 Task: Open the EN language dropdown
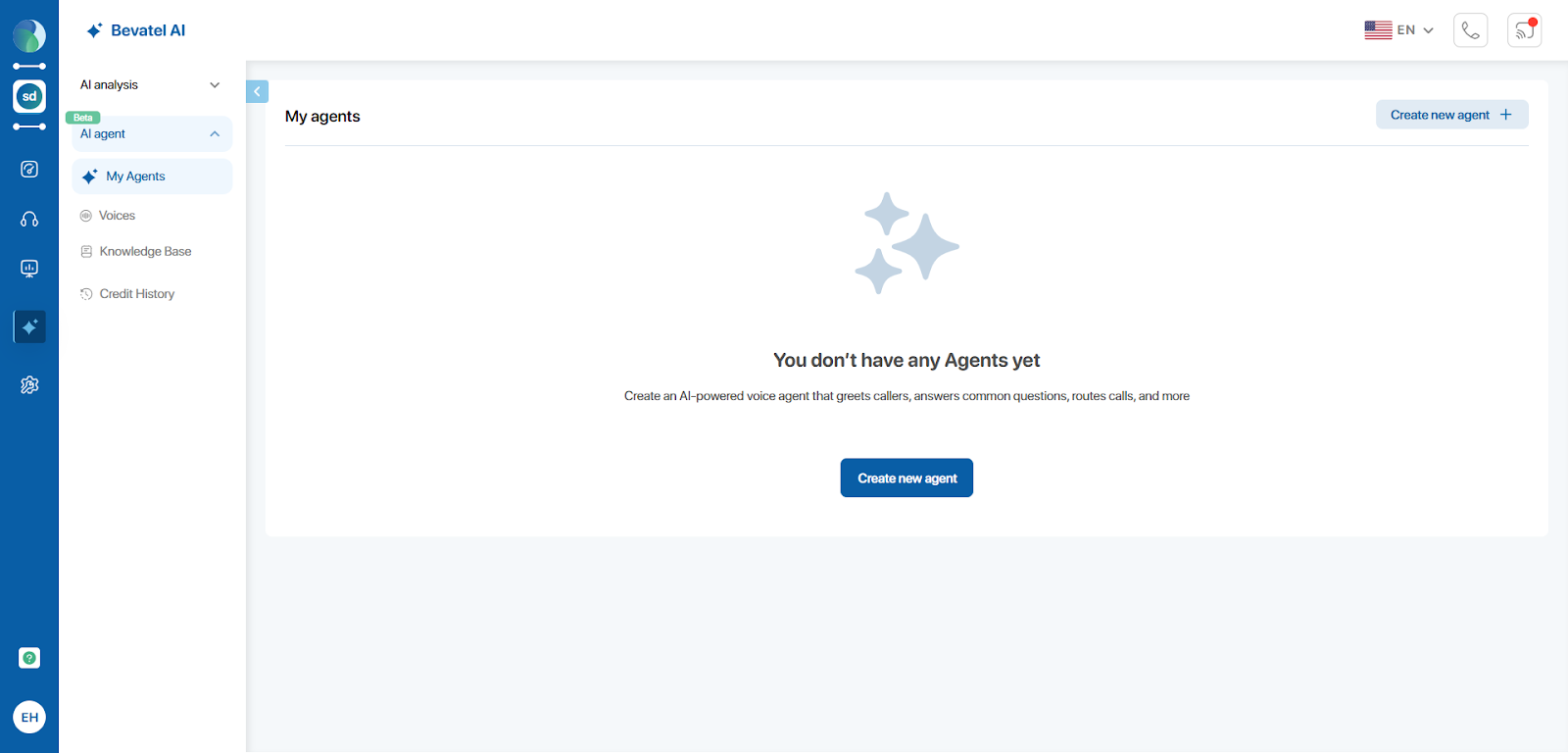click(x=1398, y=30)
